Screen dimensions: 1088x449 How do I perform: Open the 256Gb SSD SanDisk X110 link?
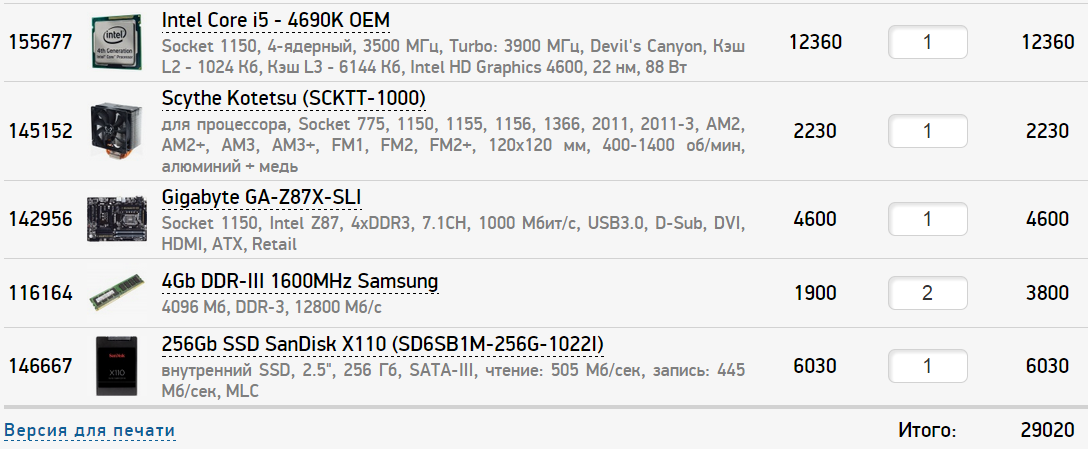click(383, 345)
